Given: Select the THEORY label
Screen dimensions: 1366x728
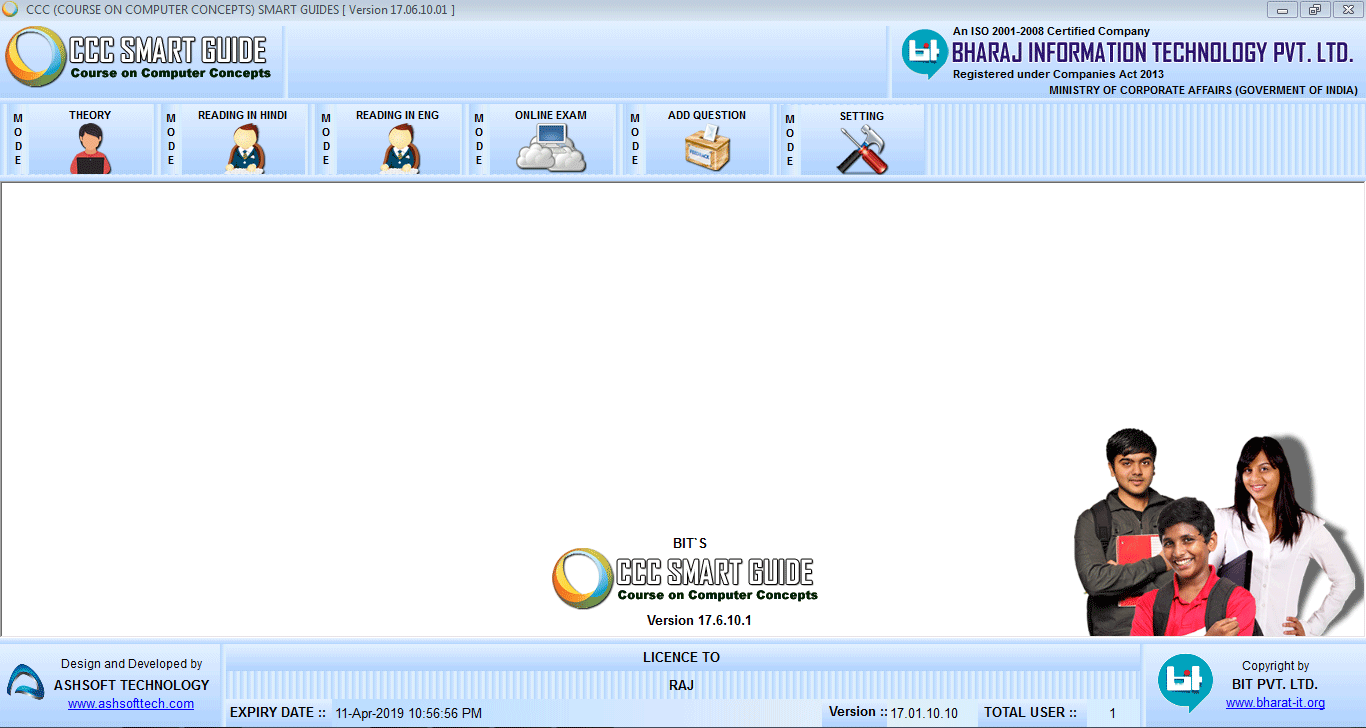Looking at the screenshot, I should click(x=90, y=115).
